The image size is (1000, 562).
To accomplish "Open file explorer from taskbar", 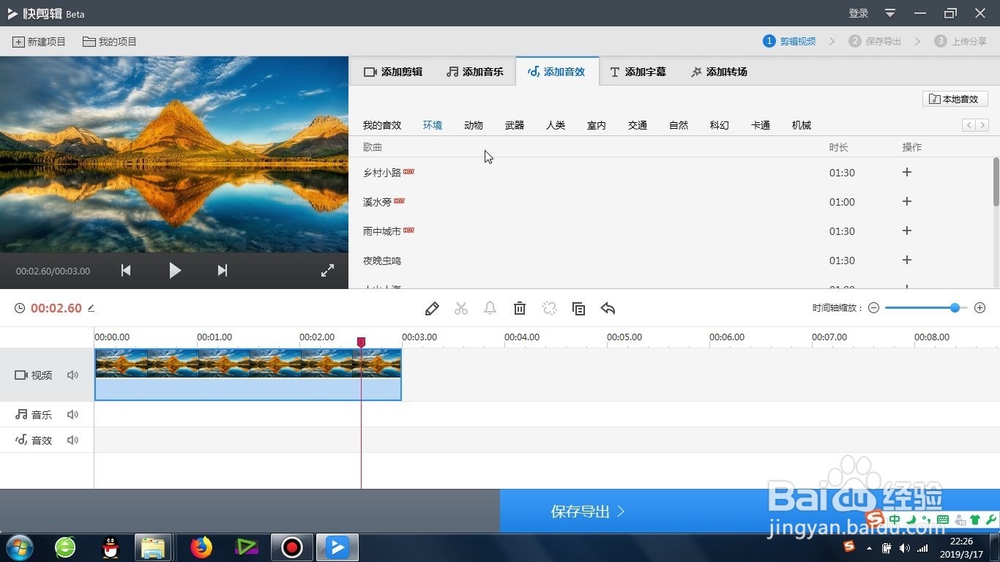I will 153,547.
